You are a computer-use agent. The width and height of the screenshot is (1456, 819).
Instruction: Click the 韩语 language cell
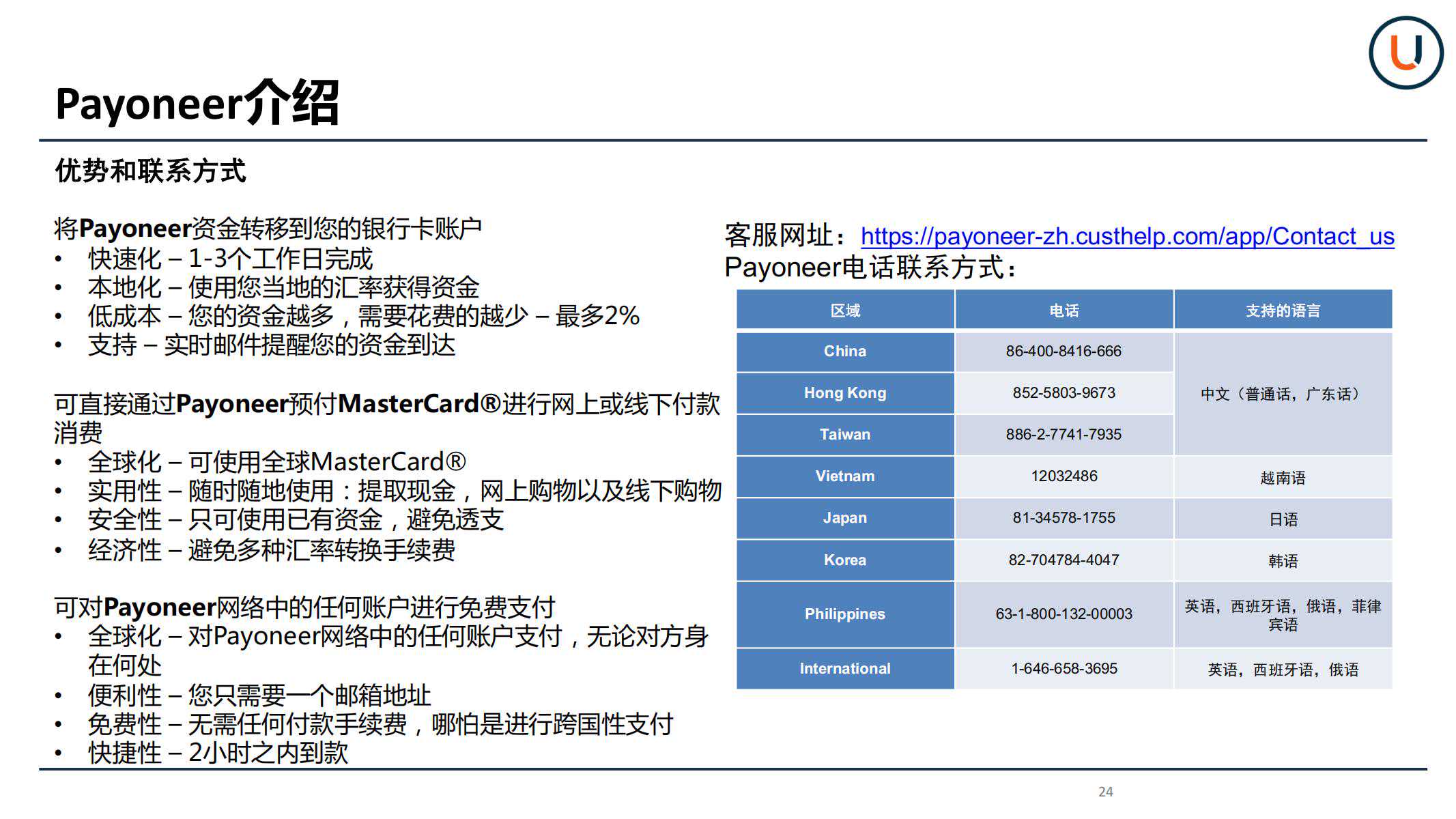tap(1283, 561)
